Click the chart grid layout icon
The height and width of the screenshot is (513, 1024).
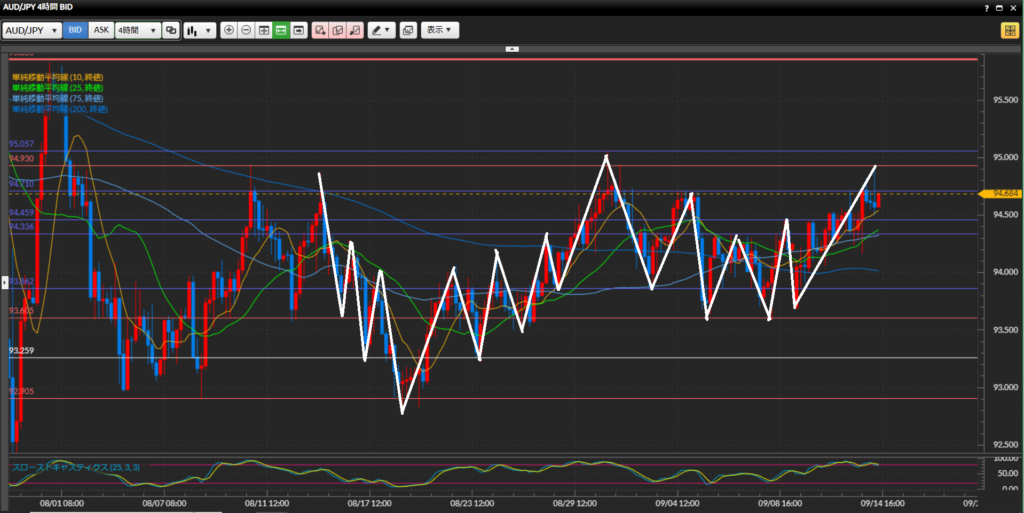point(264,30)
